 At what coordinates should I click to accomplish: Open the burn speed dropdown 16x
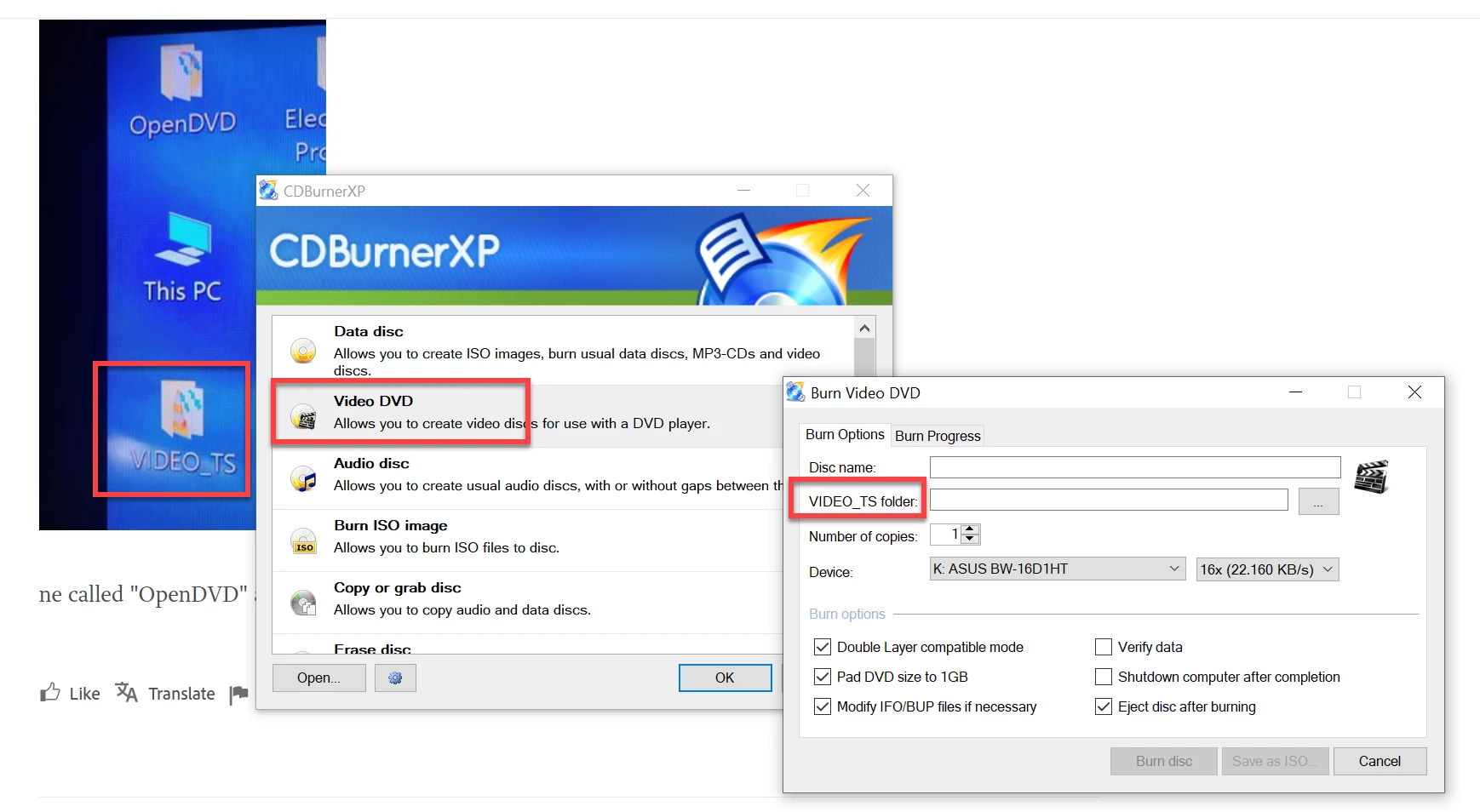(x=1267, y=569)
